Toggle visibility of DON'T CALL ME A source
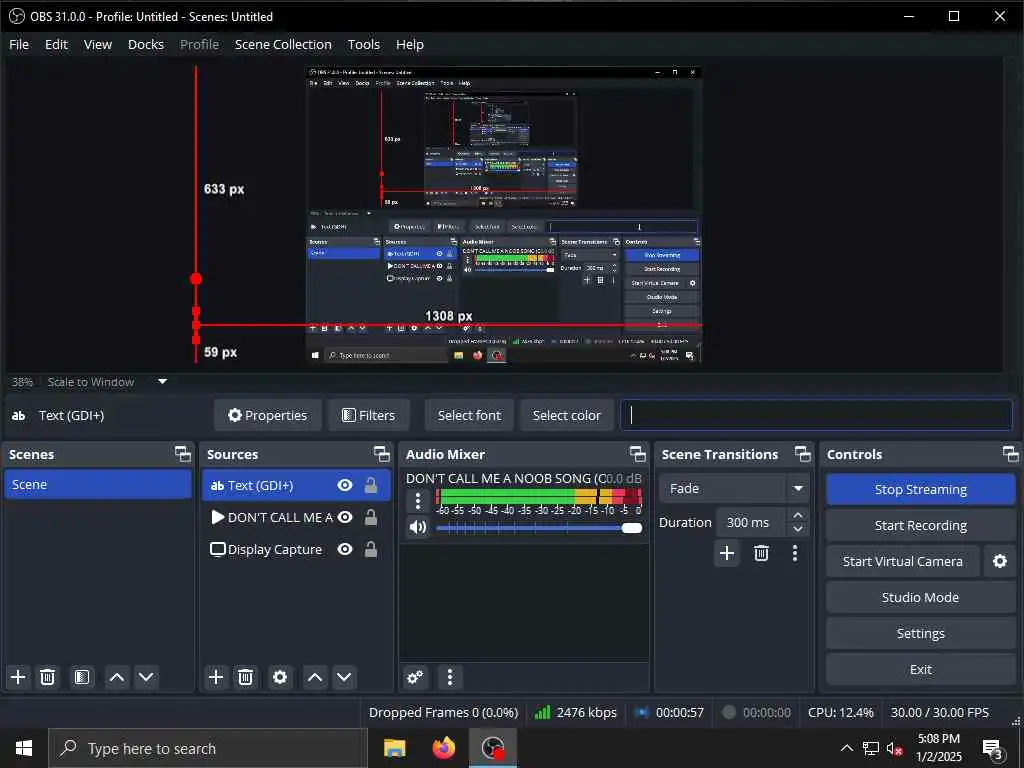This screenshot has height=768, width=1024. [345, 517]
